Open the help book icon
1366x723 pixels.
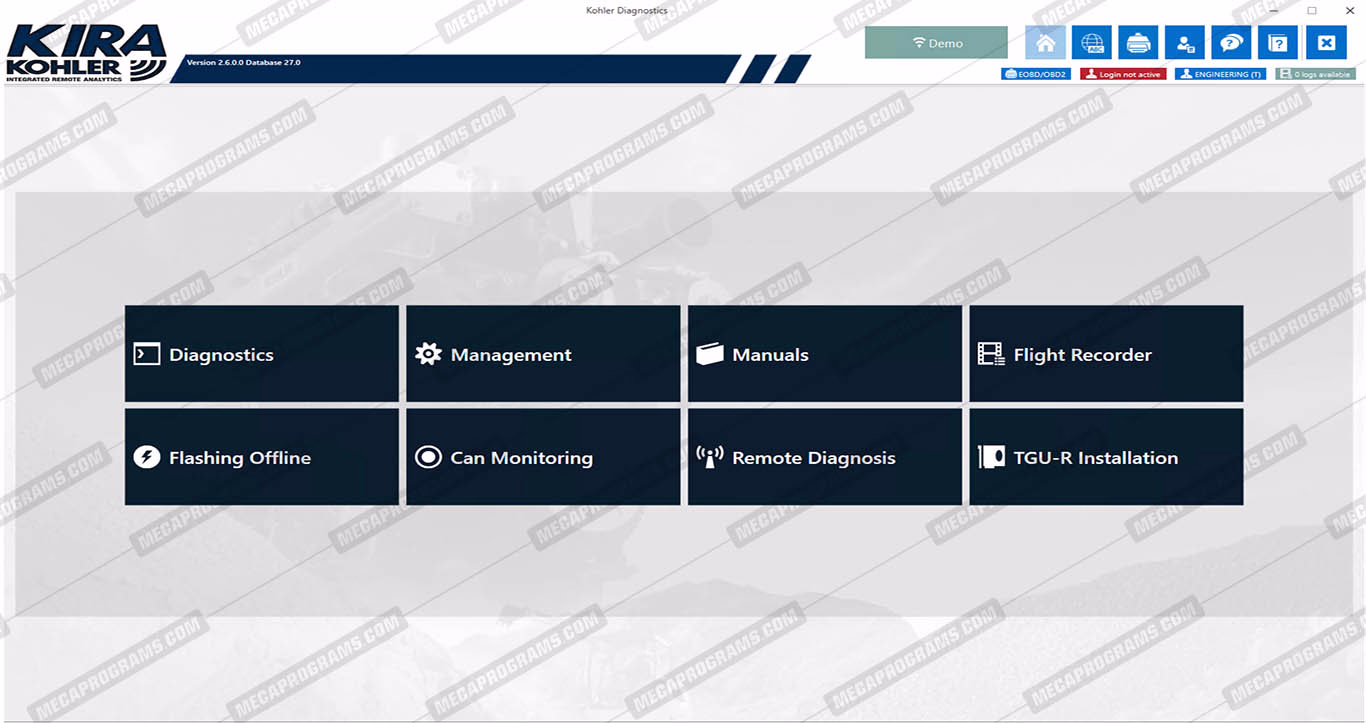1278,43
